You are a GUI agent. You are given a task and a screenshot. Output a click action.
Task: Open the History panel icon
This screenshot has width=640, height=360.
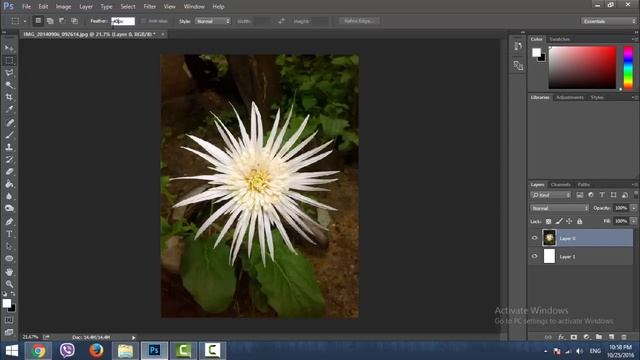pyautogui.click(x=518, y=46)
